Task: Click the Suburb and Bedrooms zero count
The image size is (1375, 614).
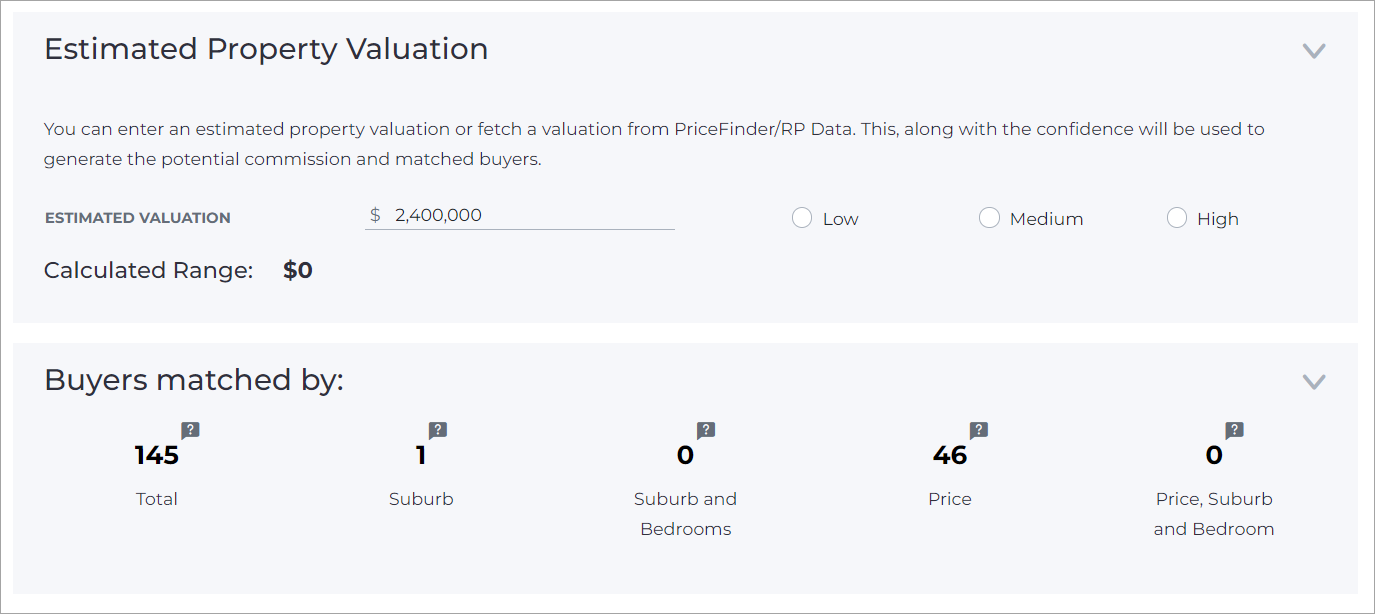Action: pyautogui.click(x=685, y=456)
